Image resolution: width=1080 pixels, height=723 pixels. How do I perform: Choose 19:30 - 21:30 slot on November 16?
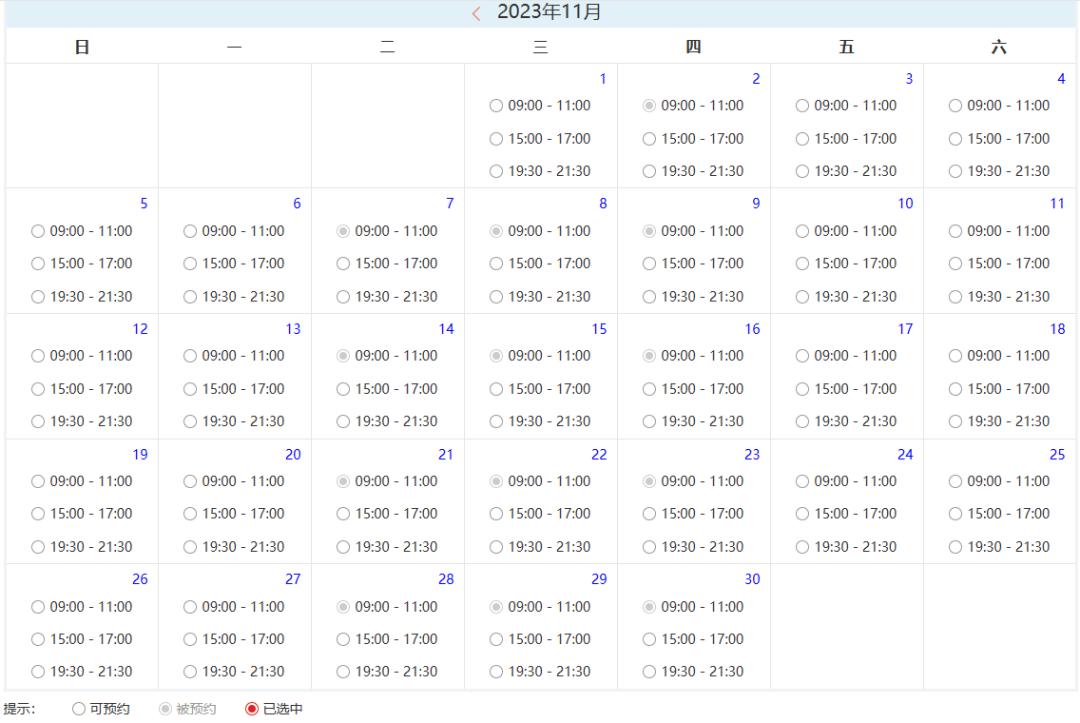coord(649,422)
